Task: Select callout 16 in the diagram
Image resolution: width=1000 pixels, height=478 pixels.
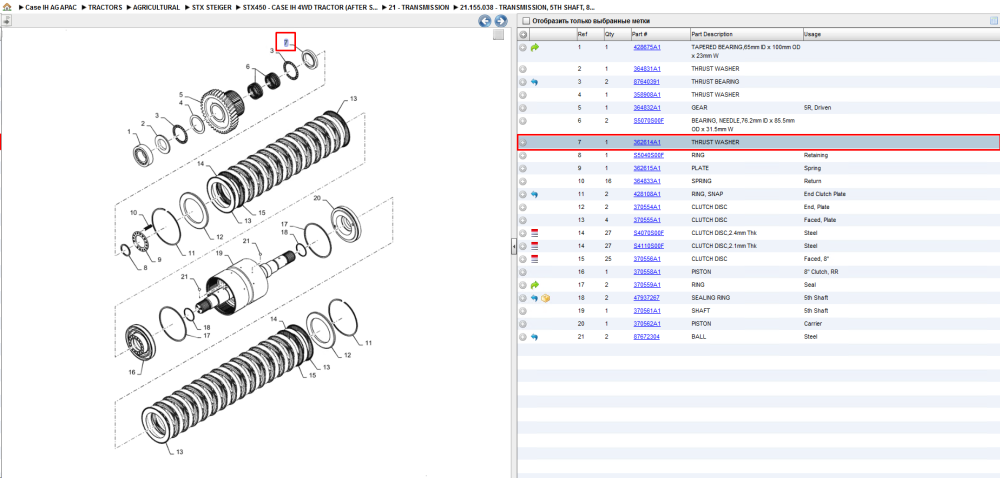Action: coord(131,372)
